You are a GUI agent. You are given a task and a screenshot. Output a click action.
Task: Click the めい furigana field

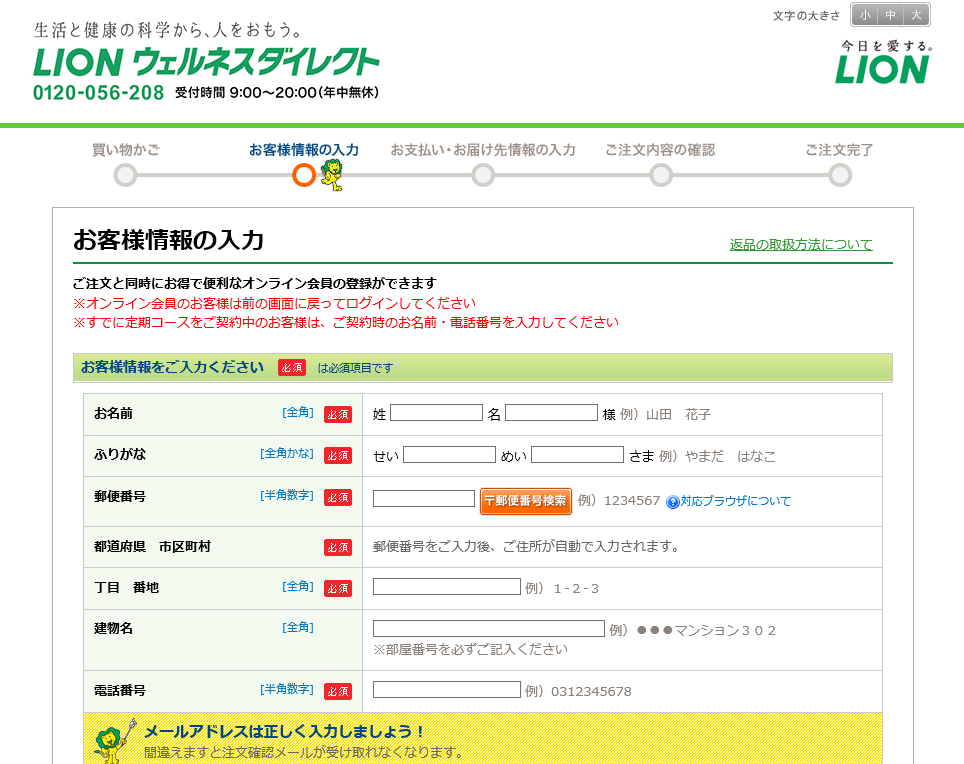[x=577, y=454]
